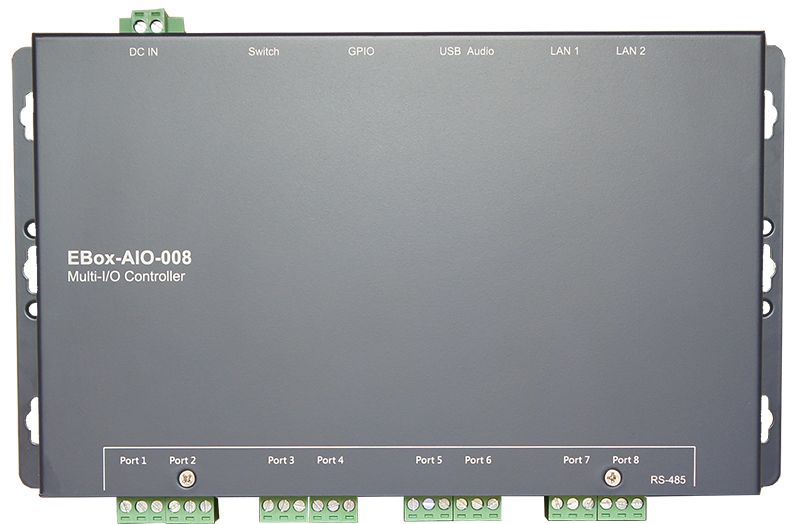Image resolution: width=800 pixels, height=524 pixels.
Task: Click the screw beside the RS-485 label
Action: 613,478
